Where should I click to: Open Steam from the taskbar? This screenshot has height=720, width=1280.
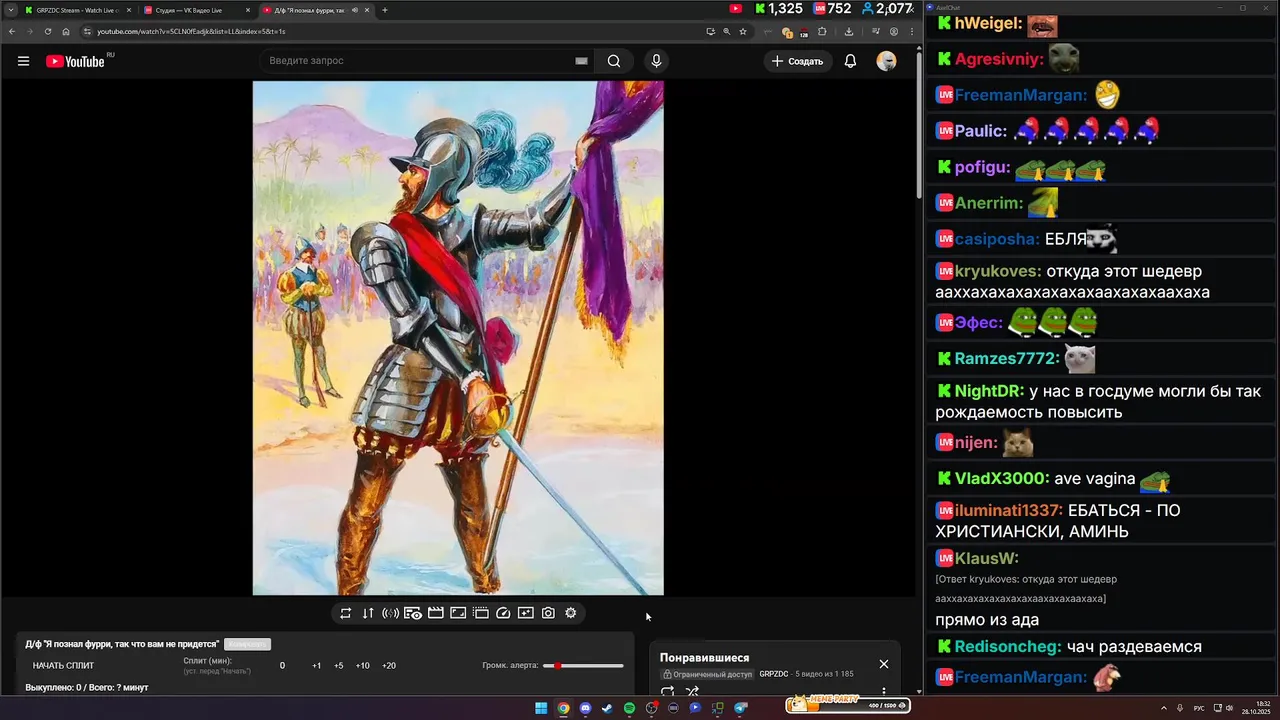point(607,708)
